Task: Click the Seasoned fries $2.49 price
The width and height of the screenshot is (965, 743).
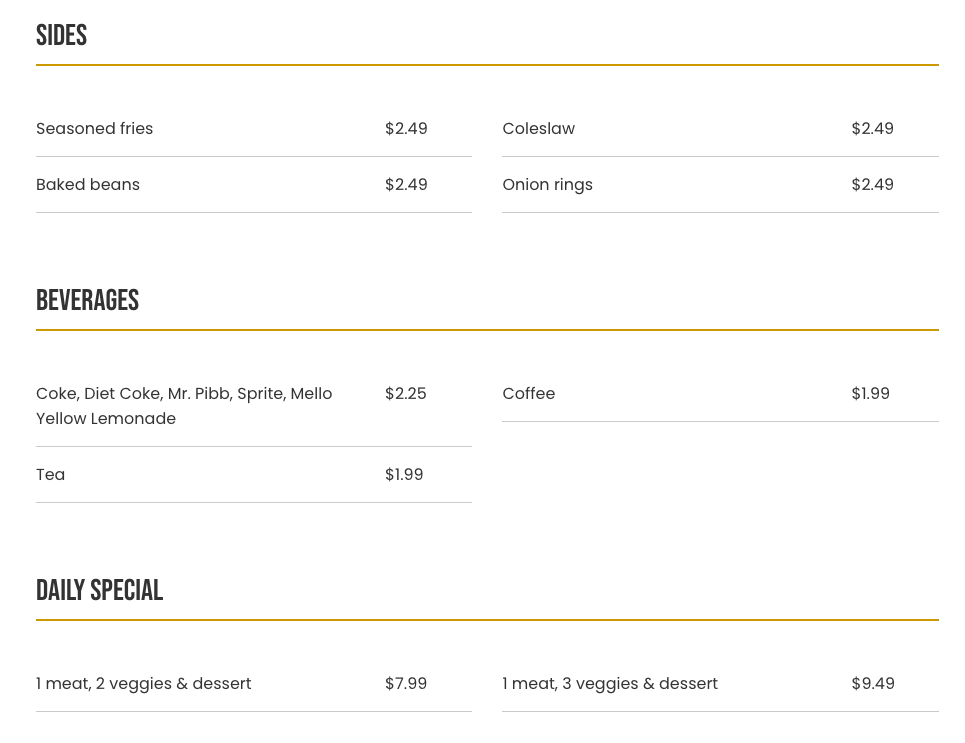Action: [406, 129]
